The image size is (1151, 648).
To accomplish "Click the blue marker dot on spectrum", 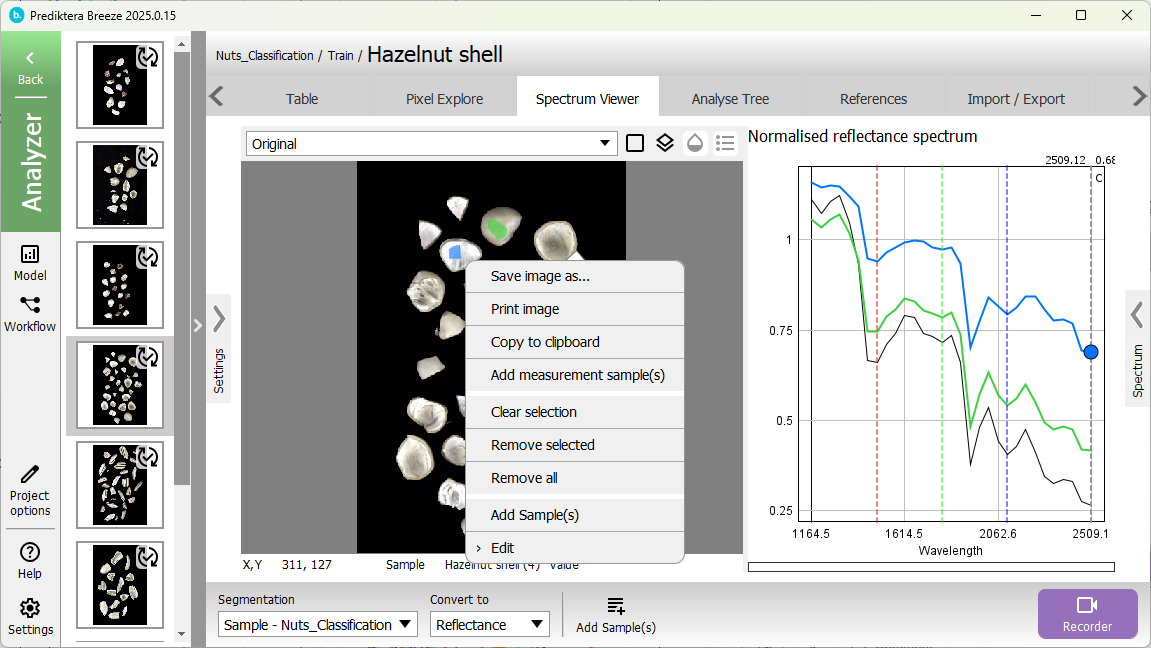I will (x=1091, y=352).
